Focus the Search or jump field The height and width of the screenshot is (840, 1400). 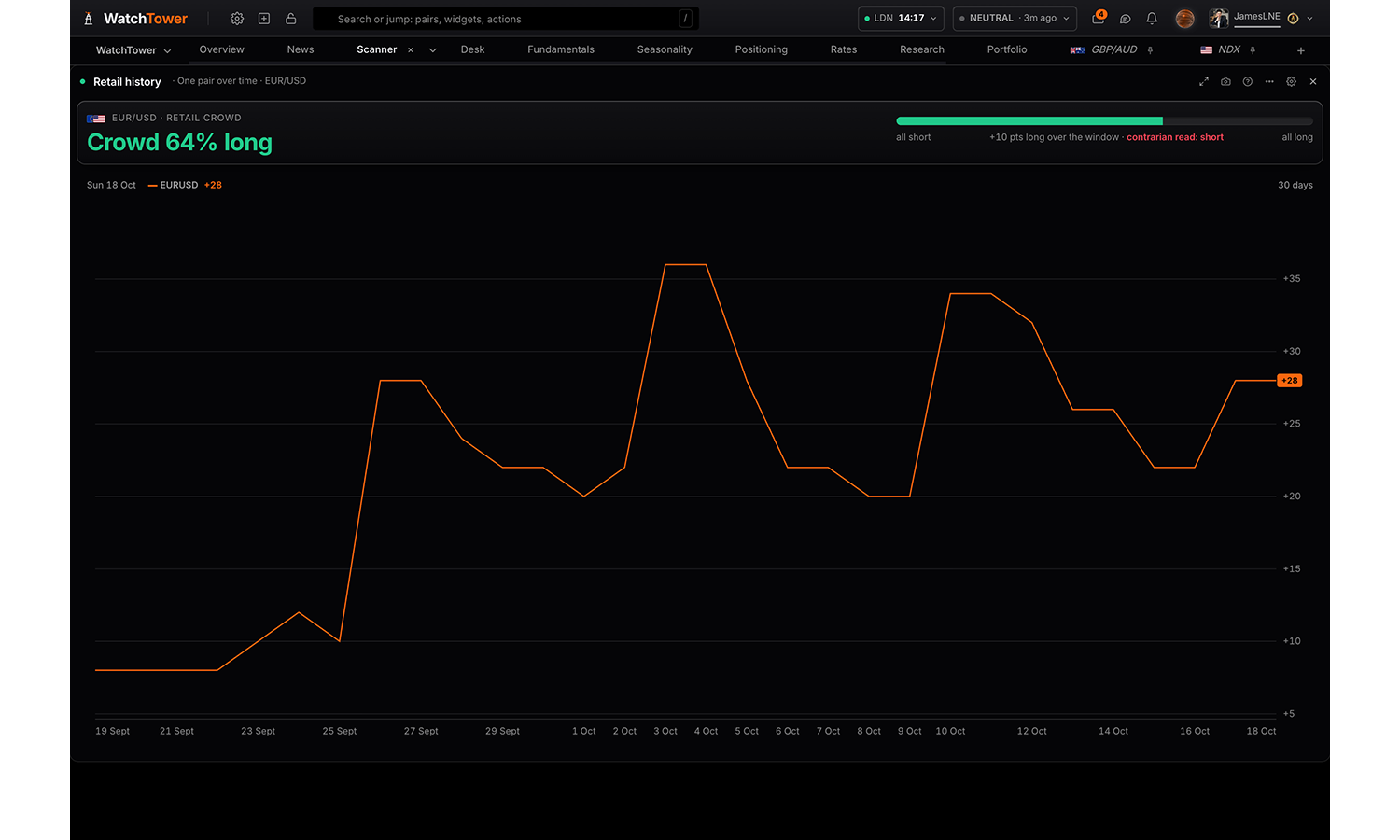(506, 19)
